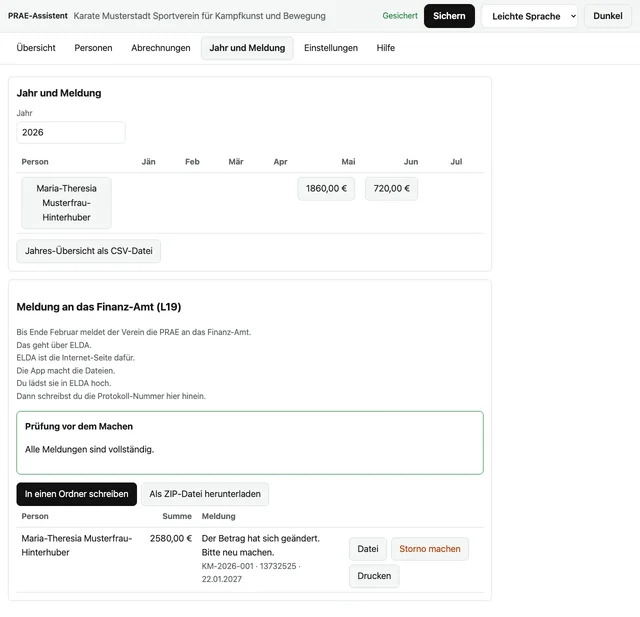
Task: Open the Übersicht tab
Action: point(36,48)
